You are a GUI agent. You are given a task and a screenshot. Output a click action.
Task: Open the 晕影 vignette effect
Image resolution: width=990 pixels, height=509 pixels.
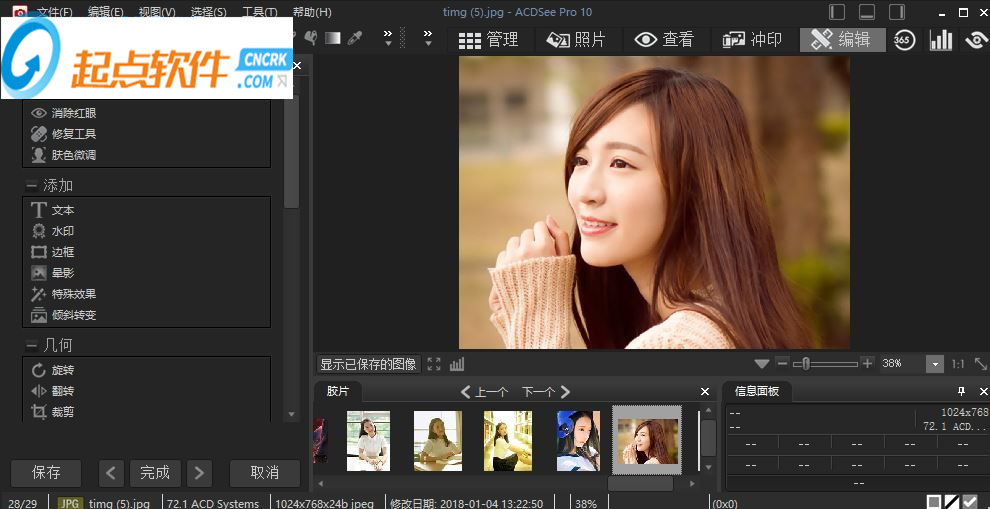coord(62,273)
